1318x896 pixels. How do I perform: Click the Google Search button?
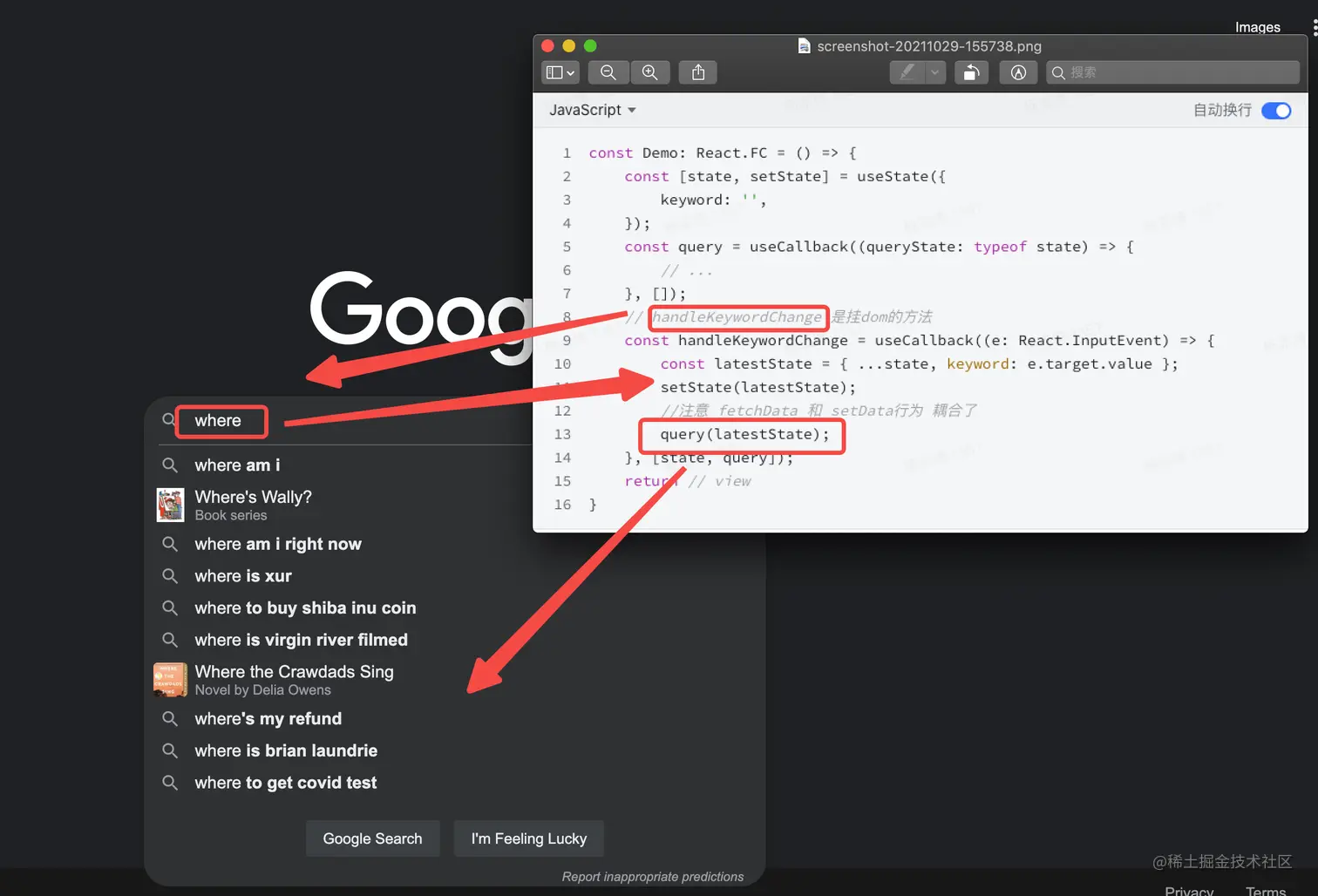[372, 838]
